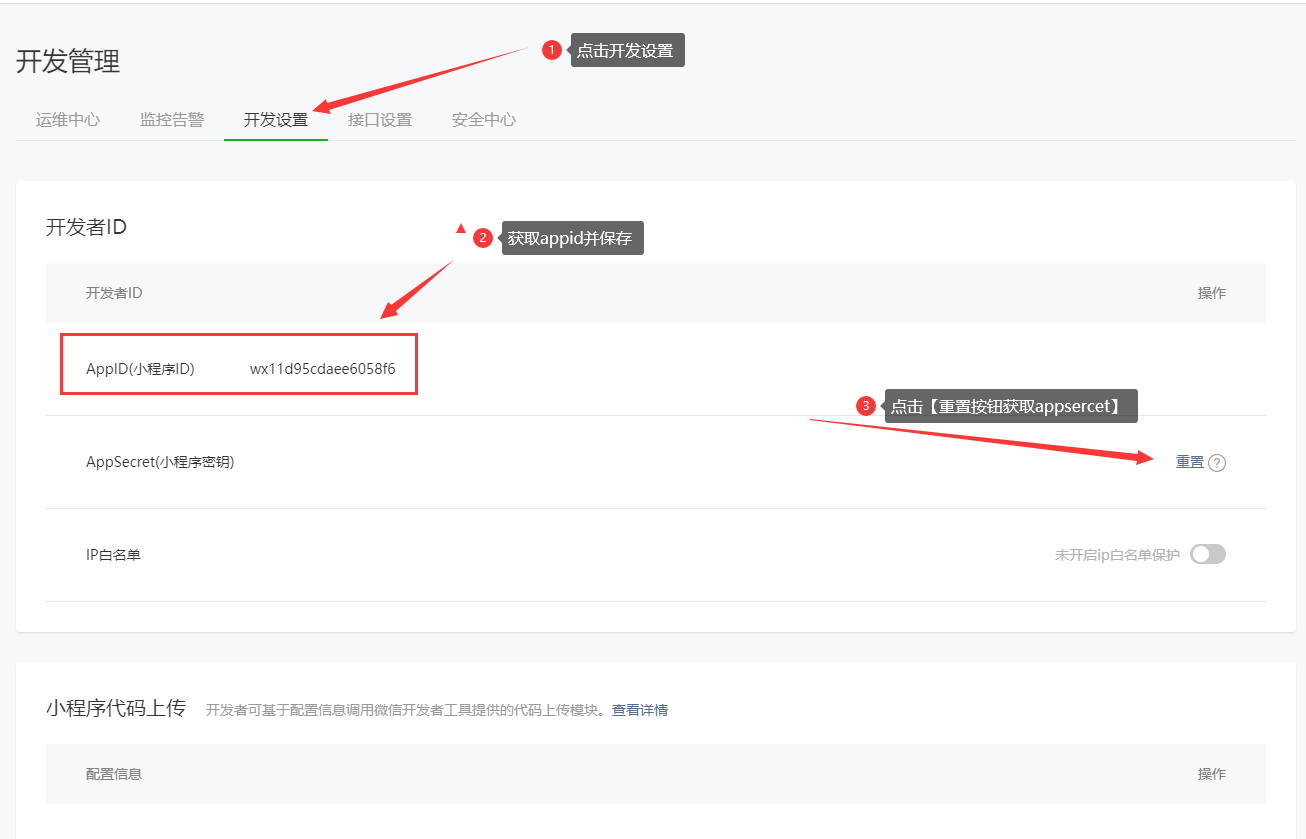The height and width of the screenshot is (839, 1306).
Task: Click the 重置按钮获取appsercet annotation label
Action: coord(1010,406)
